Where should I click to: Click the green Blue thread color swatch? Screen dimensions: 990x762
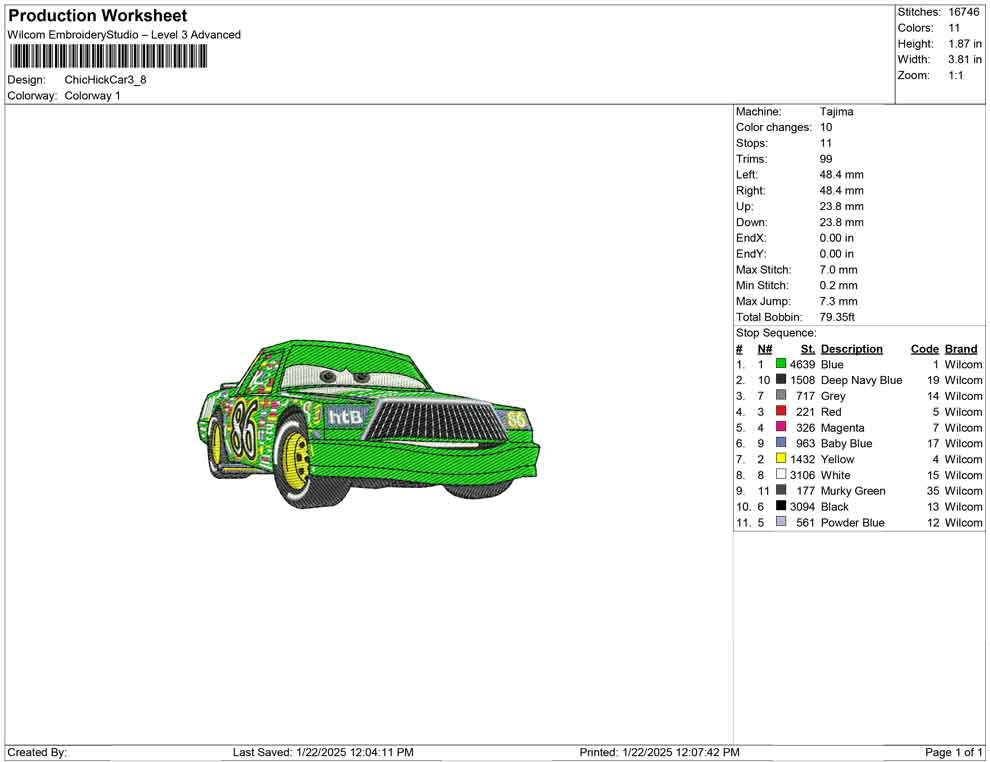click(781, 364)
